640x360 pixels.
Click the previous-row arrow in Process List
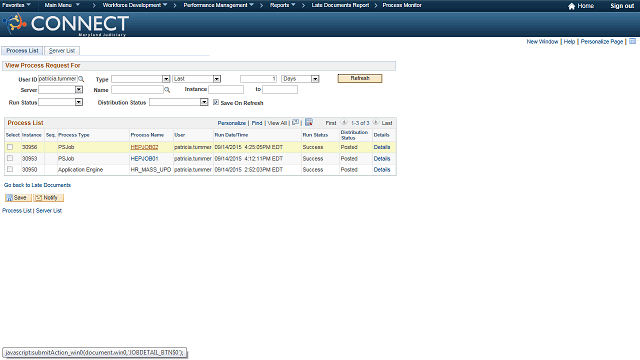click(344, 122)
